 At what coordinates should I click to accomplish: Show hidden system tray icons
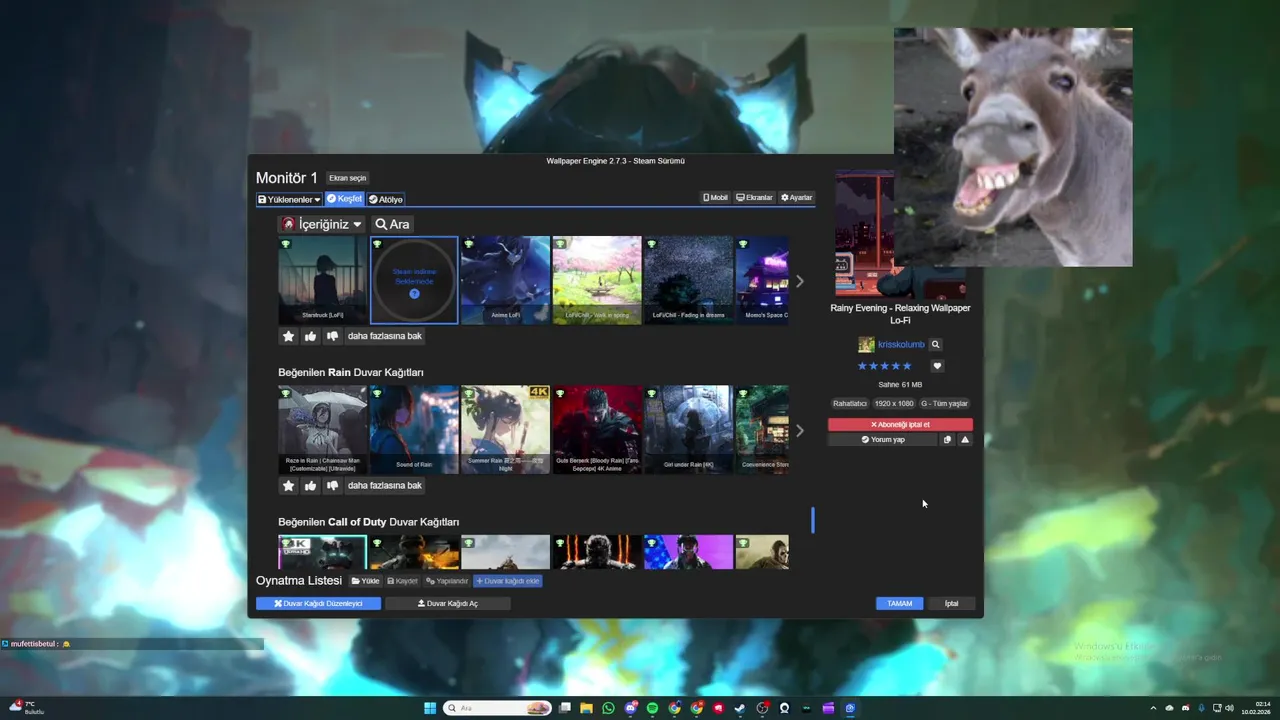(x=1153, y=708)
